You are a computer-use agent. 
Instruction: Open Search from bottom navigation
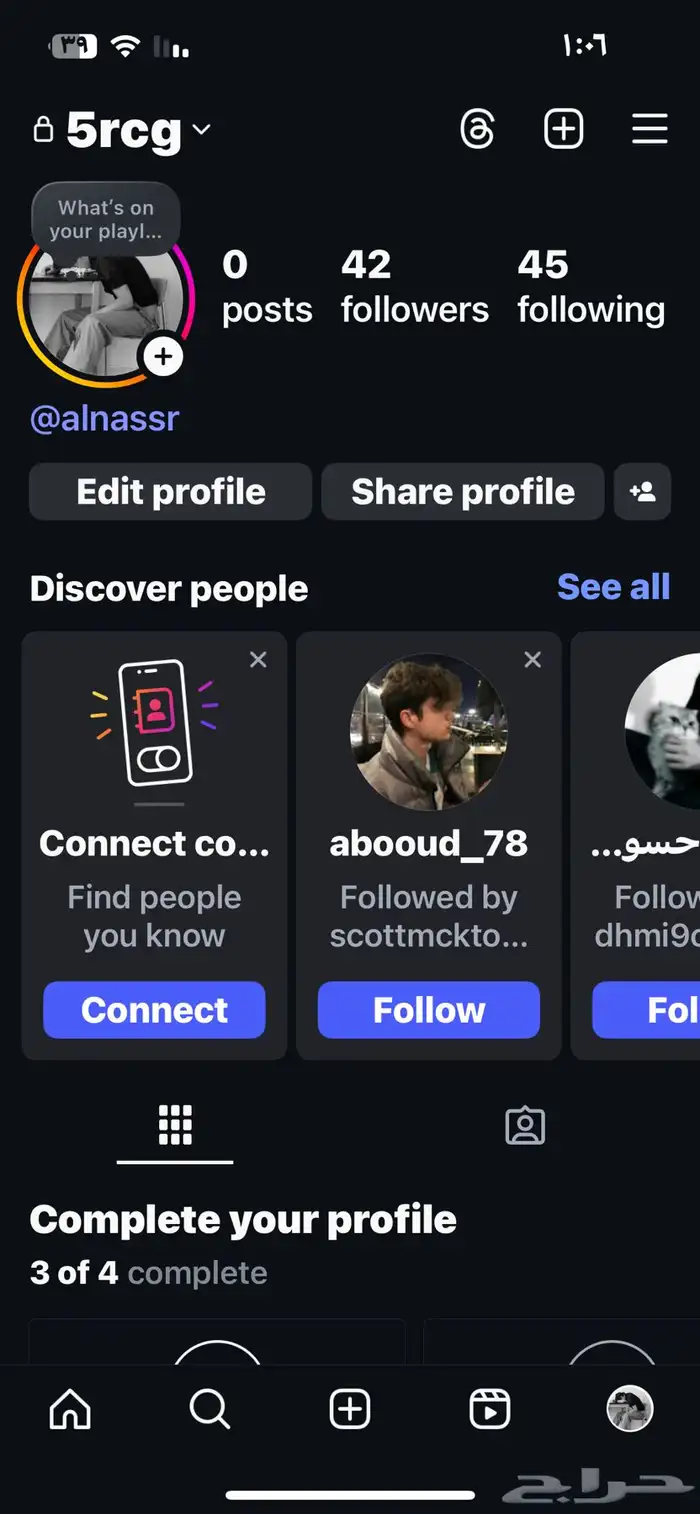click(210, 1410)
